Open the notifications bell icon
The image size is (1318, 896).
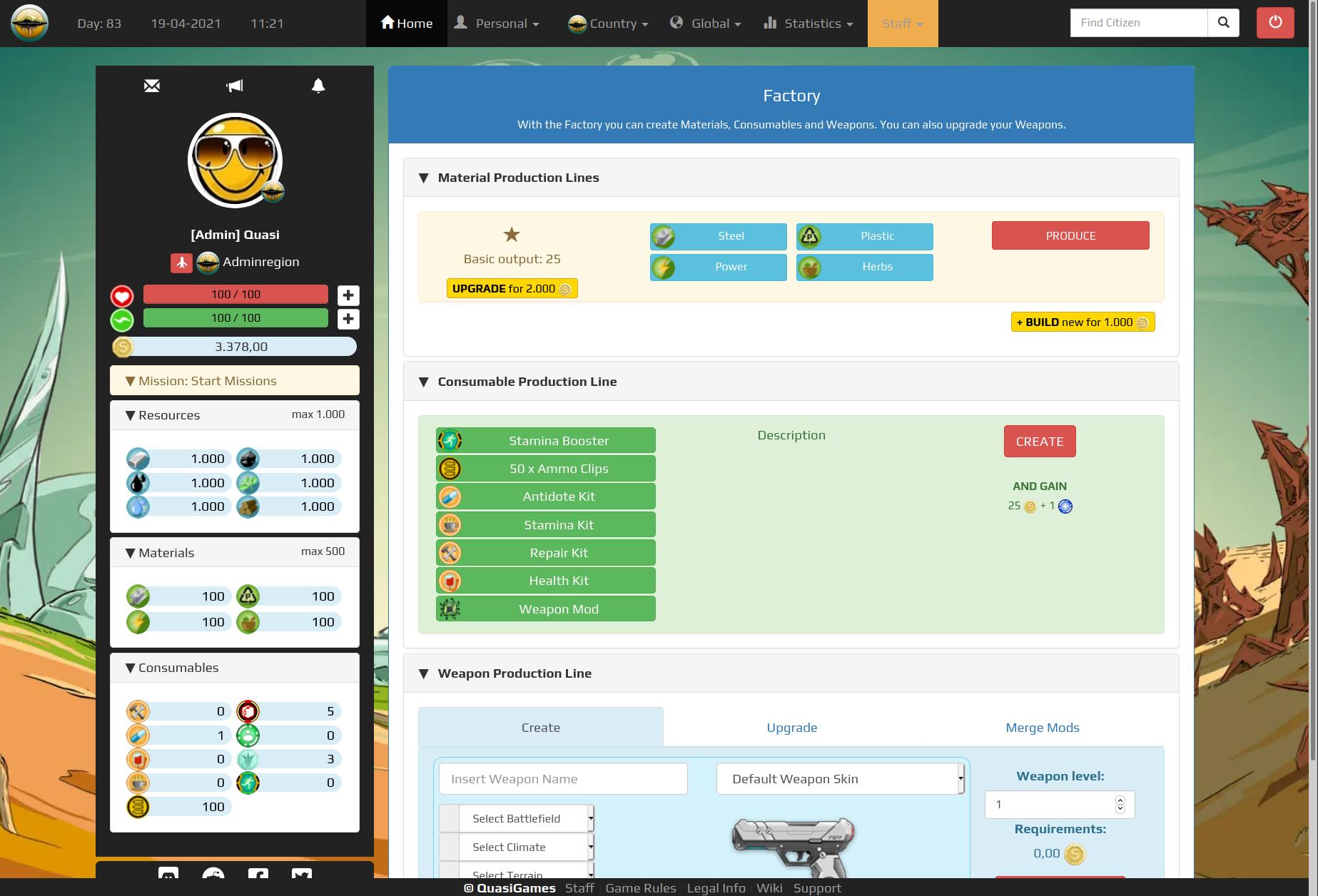(318, 86)
